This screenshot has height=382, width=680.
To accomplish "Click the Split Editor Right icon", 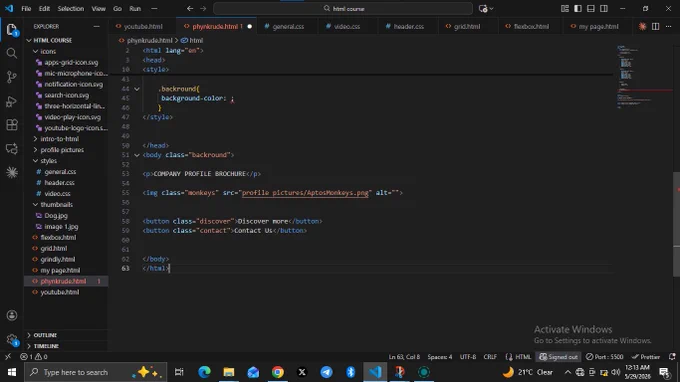I will [655, 26].
